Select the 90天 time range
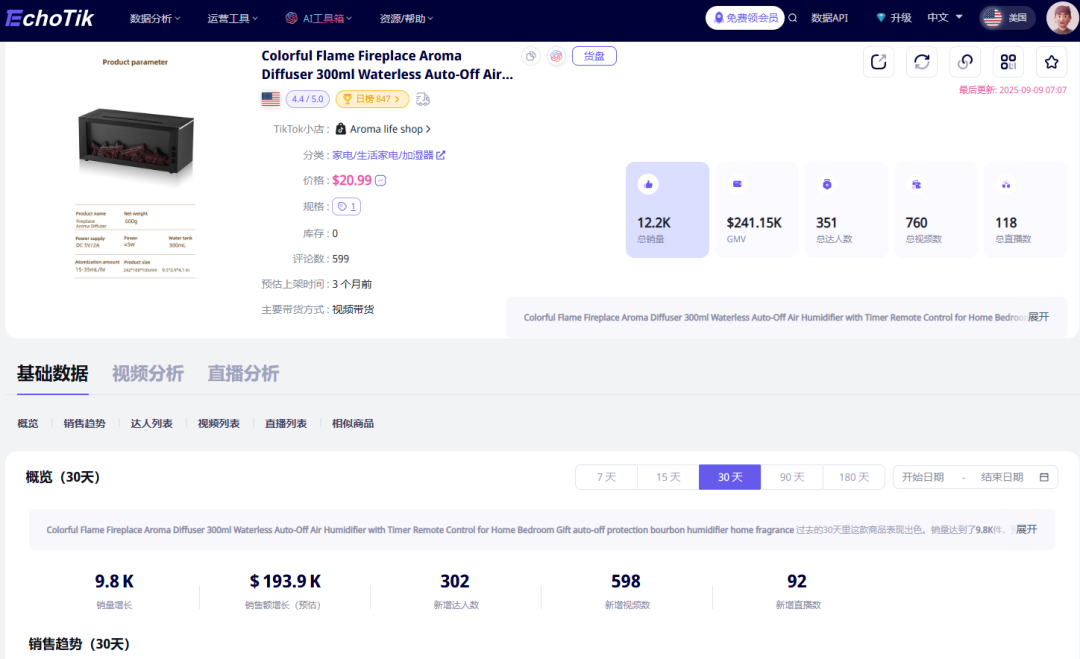The height and width of the screenshot is (659, 1080). [x=792, y=477]
